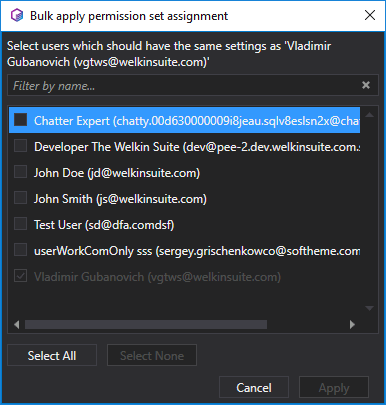Select 'Developer The Welkin Suite' row text
The image size is (386, 405).
coord(197,147)
